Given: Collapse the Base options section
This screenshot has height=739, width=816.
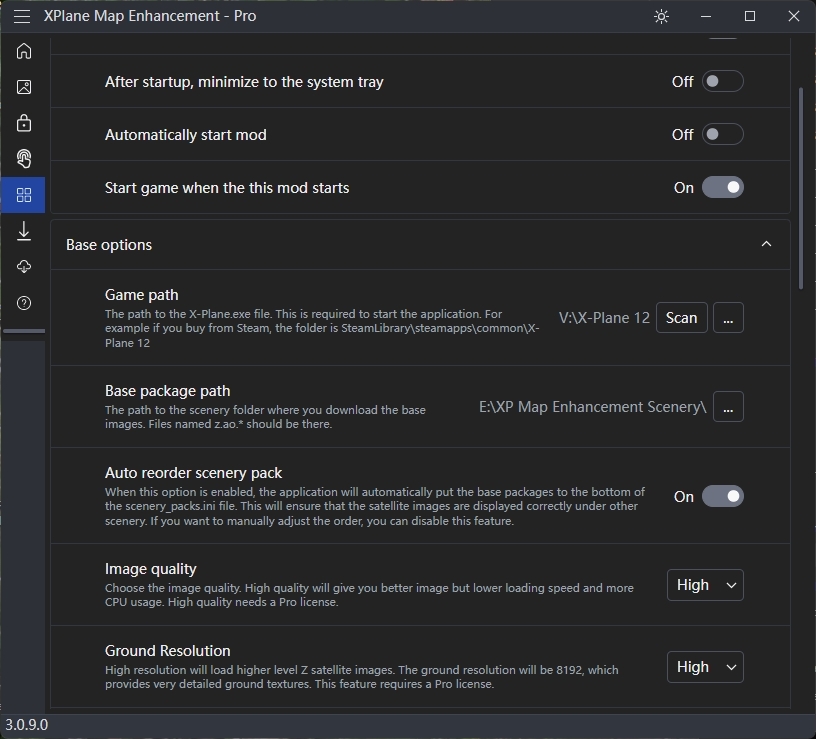Looking at the screenshot, I should [x=766, y=245].
